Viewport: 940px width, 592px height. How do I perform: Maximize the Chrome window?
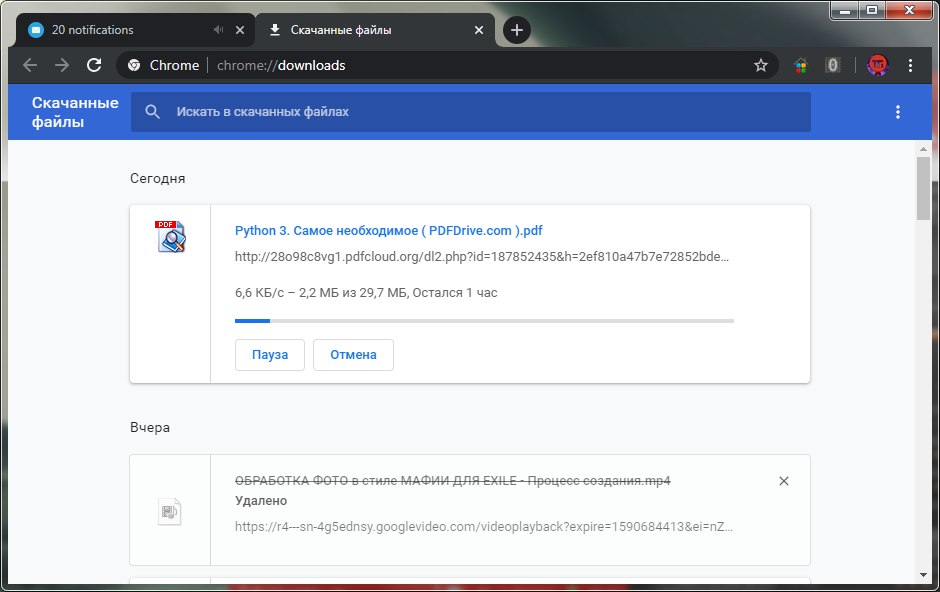pos(872,10)
